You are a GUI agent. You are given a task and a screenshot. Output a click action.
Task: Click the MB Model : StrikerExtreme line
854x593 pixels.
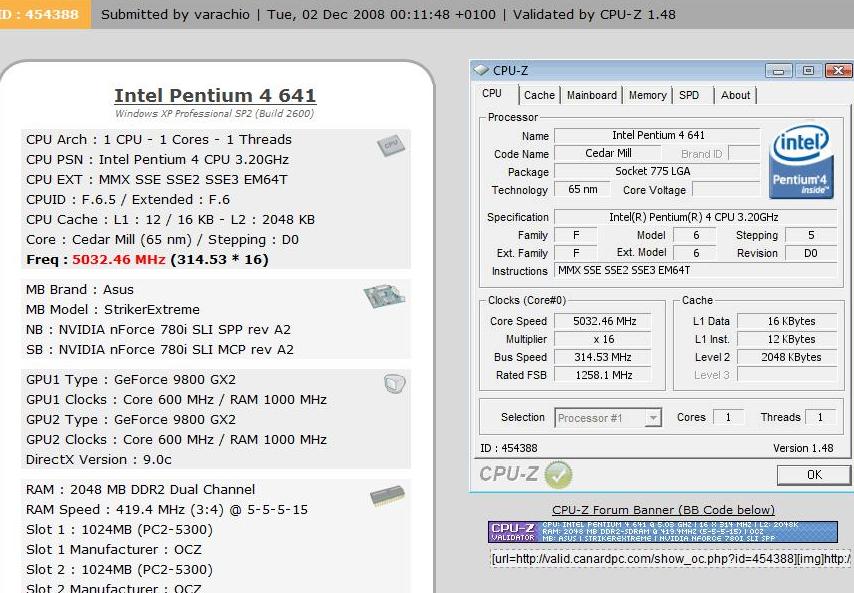[x=113, y=310]
